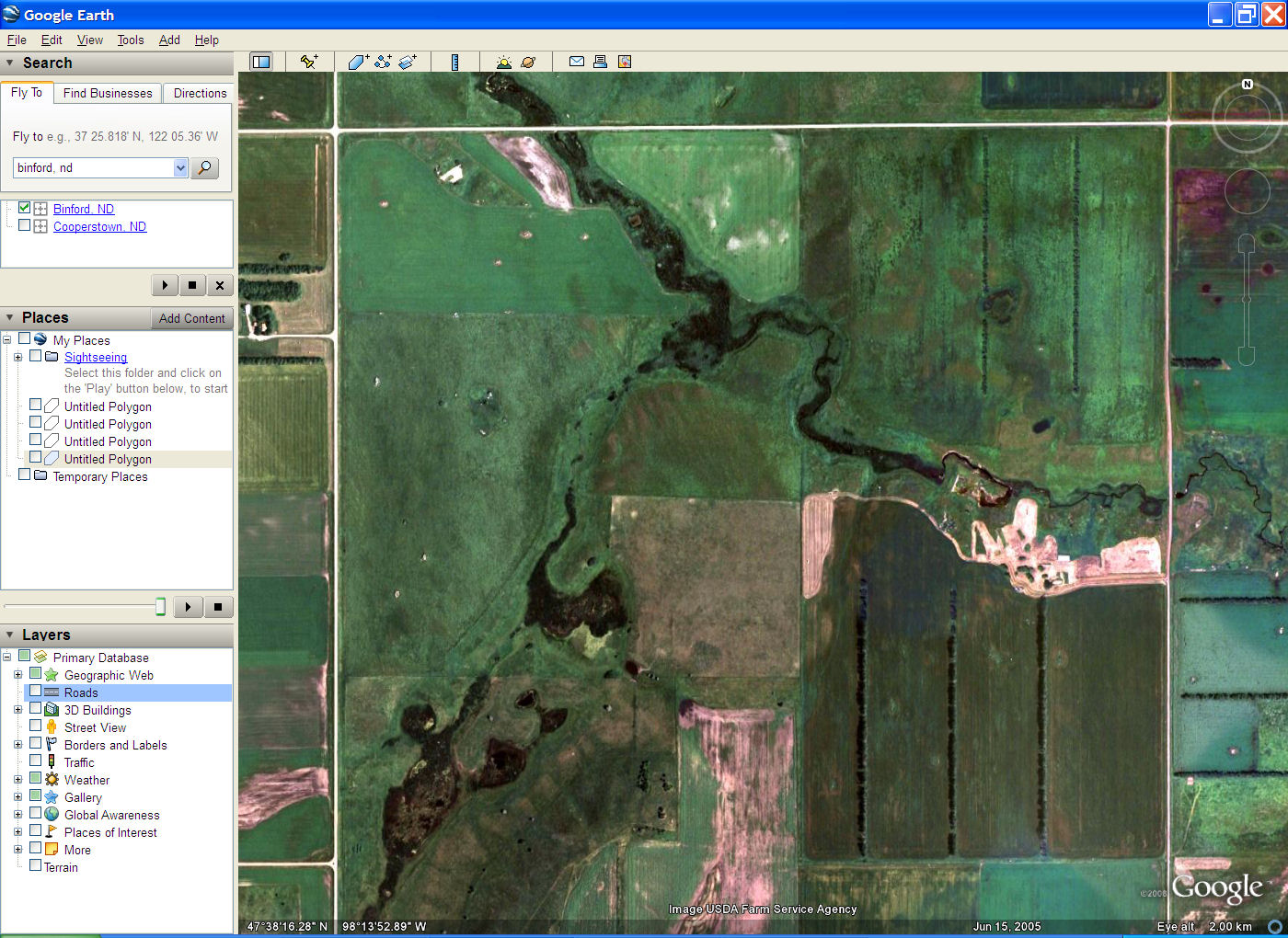
Task: Collapse the Search panel triangle
Action: click(10, 63)
